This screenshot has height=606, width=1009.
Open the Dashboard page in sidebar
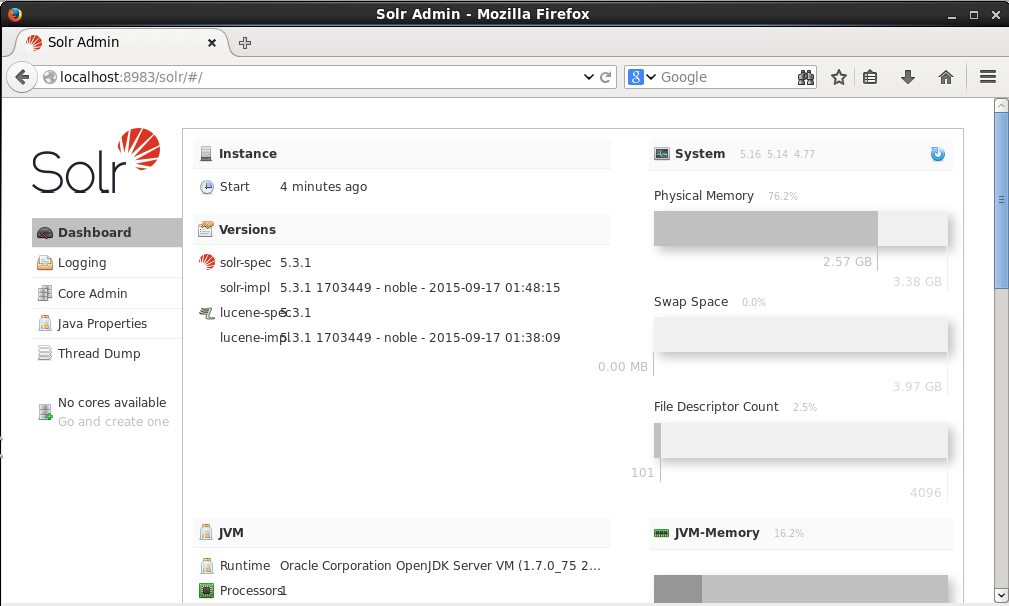pos(107,232)
